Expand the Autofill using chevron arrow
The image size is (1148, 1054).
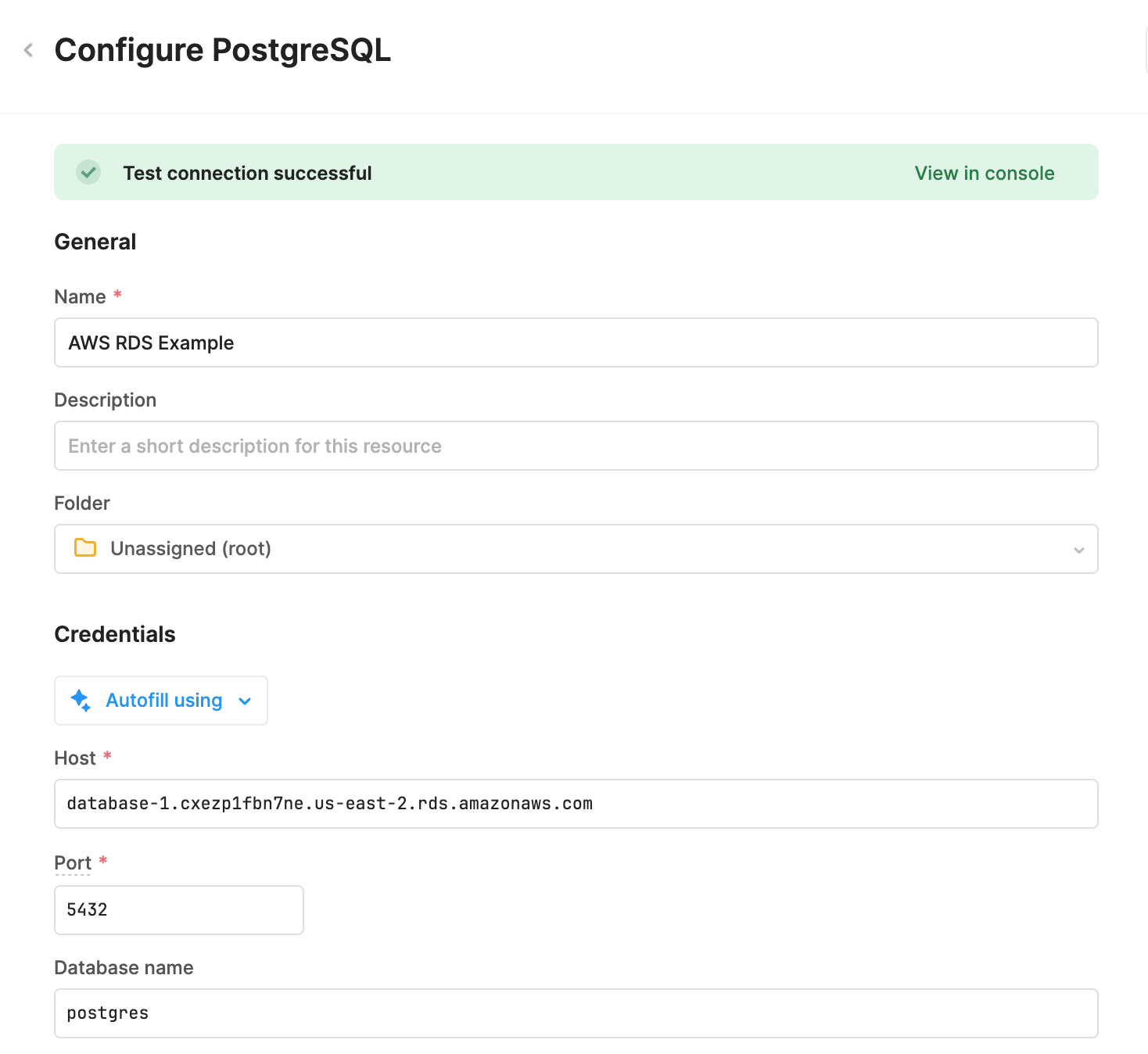[245, 701]
